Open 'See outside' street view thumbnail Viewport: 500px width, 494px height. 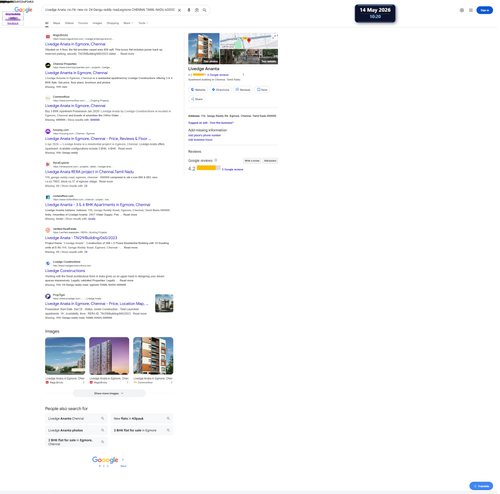(x=249, y=56)
